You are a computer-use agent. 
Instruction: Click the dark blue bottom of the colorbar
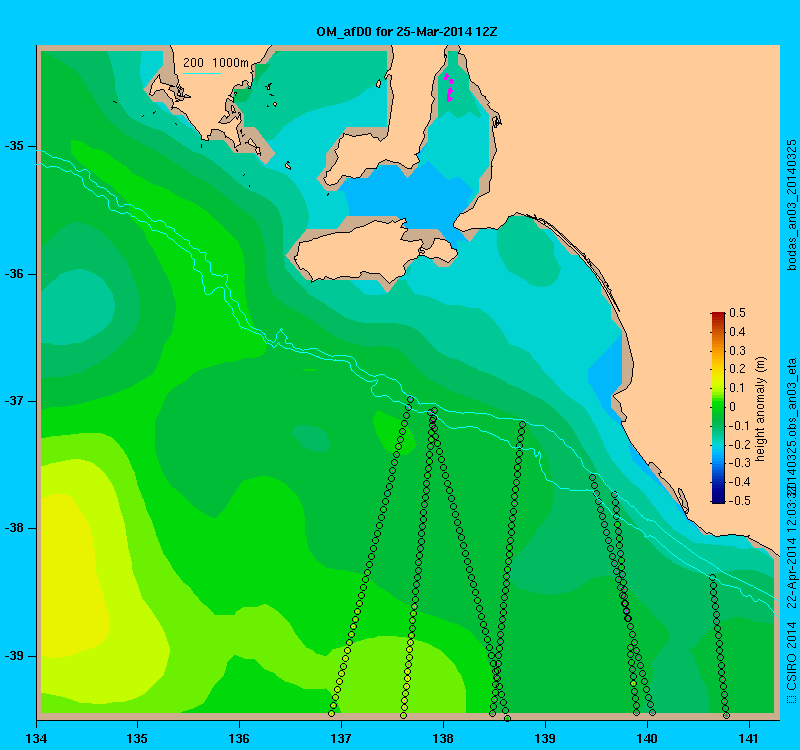point(718,498)
